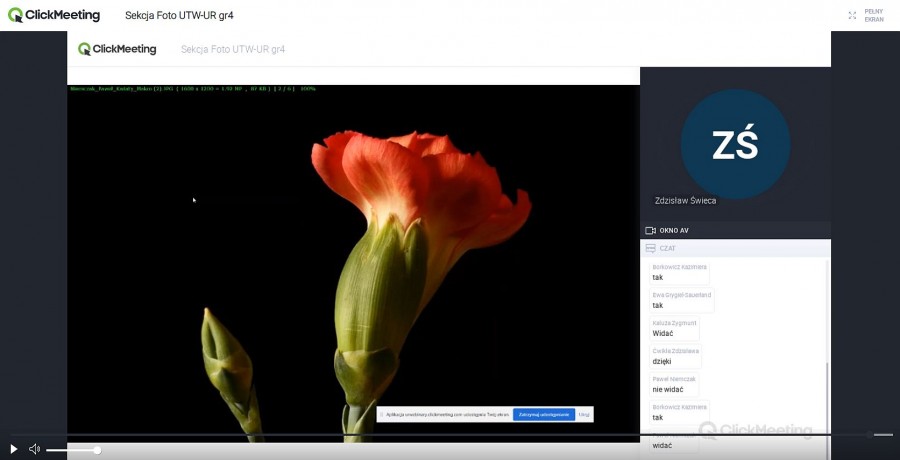900x460 pixels.
Task: Select Kaluża Zygmunt's 'Widać' chat message
Action: coord(662,333)
